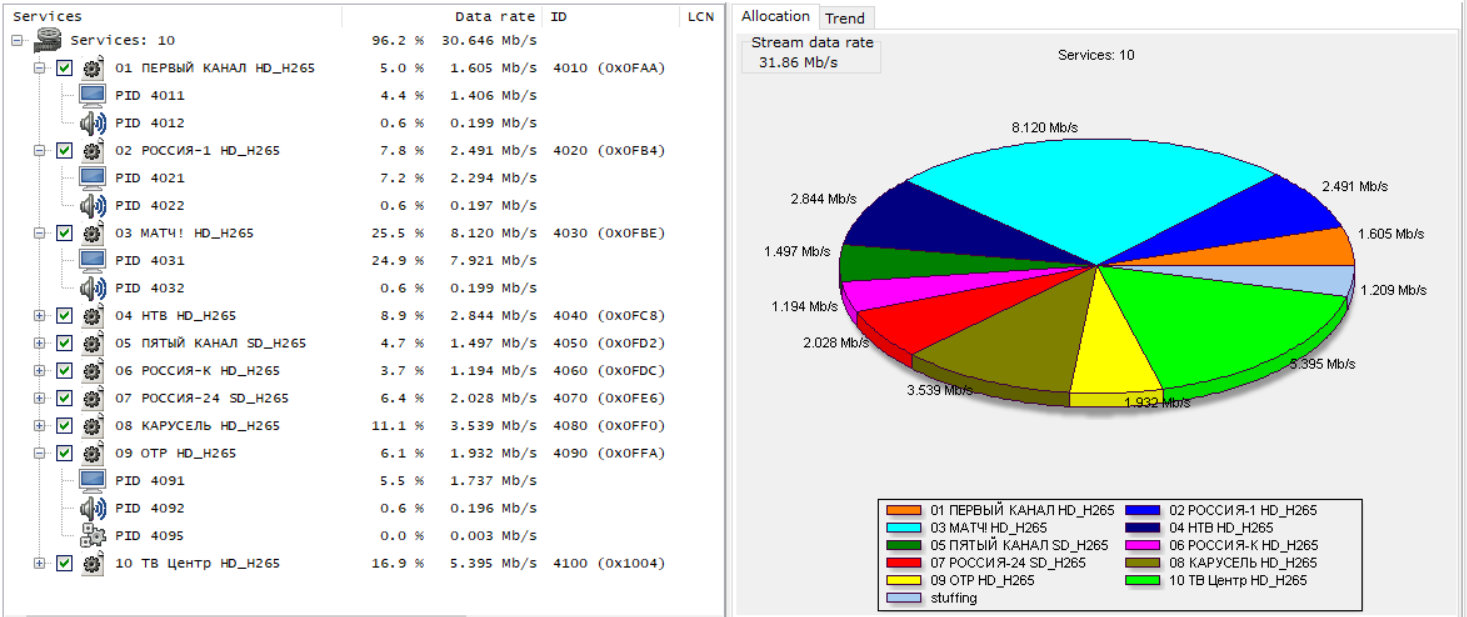Expand the 05 ПЯТЫЙ КАНАЛ SD_H265 node

click(39, 343)
